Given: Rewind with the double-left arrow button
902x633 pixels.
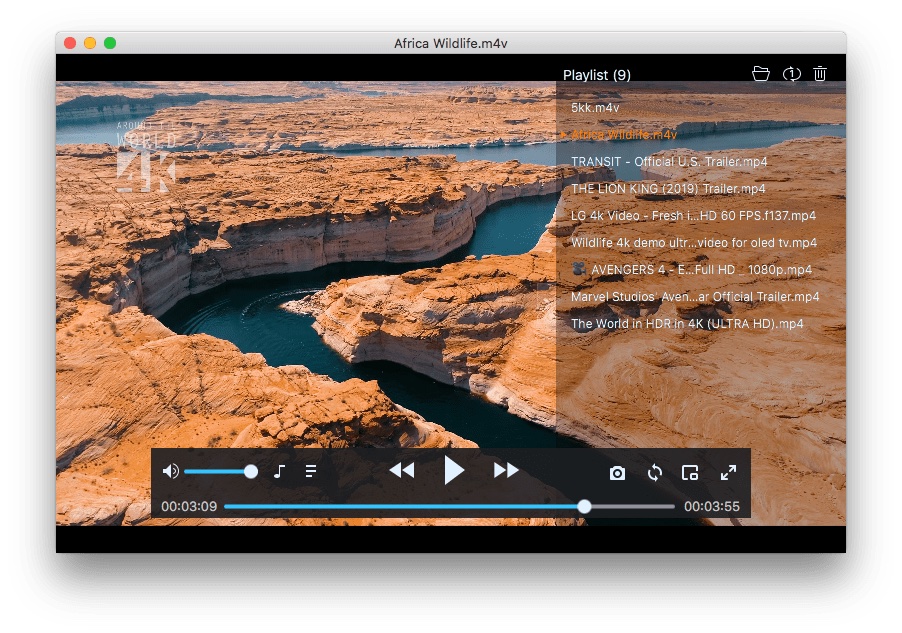Looking at the screenshot, I should [x=402, y=470].
